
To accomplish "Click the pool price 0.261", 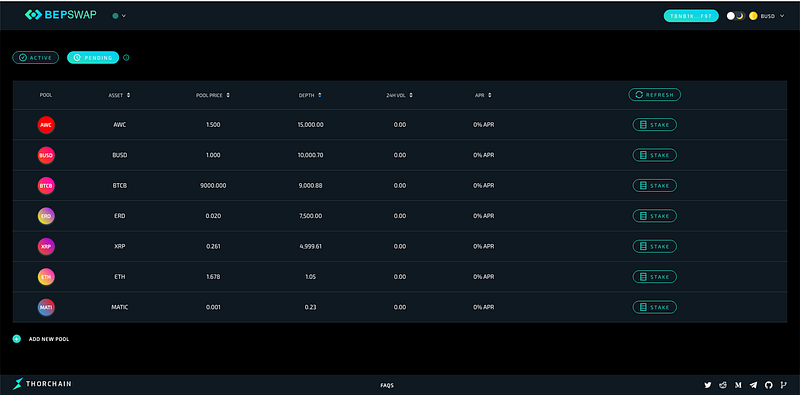I will click(x=213, y=246).
